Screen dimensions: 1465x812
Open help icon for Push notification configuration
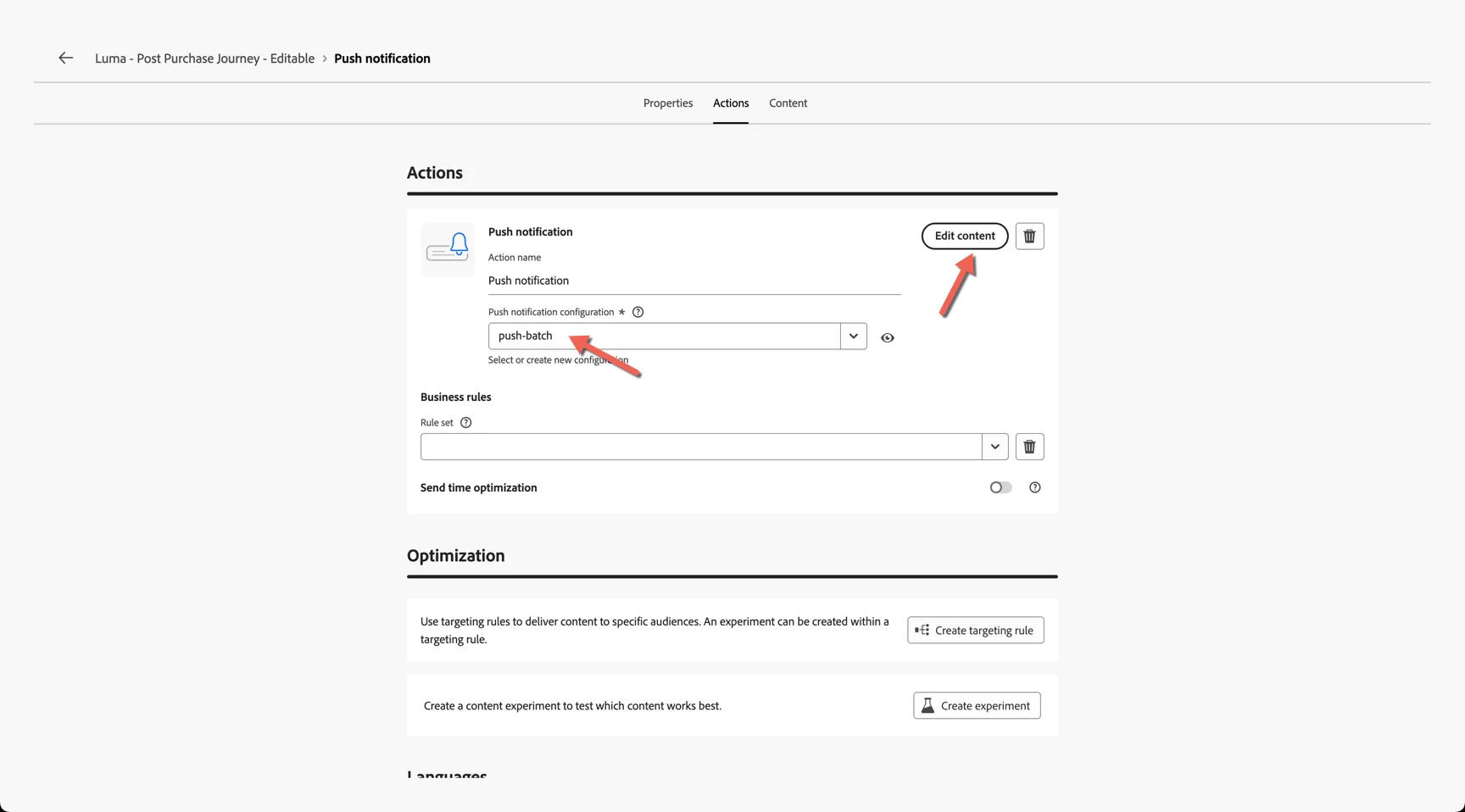[x=638, y=312]
